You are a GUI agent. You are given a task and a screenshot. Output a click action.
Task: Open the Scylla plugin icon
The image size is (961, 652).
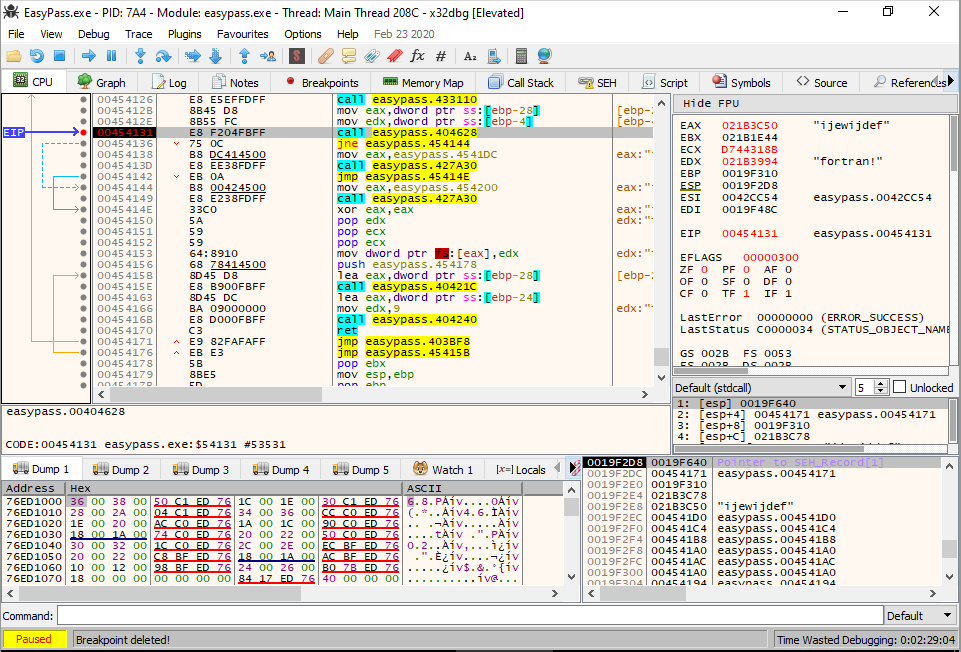tap(297, 56)
